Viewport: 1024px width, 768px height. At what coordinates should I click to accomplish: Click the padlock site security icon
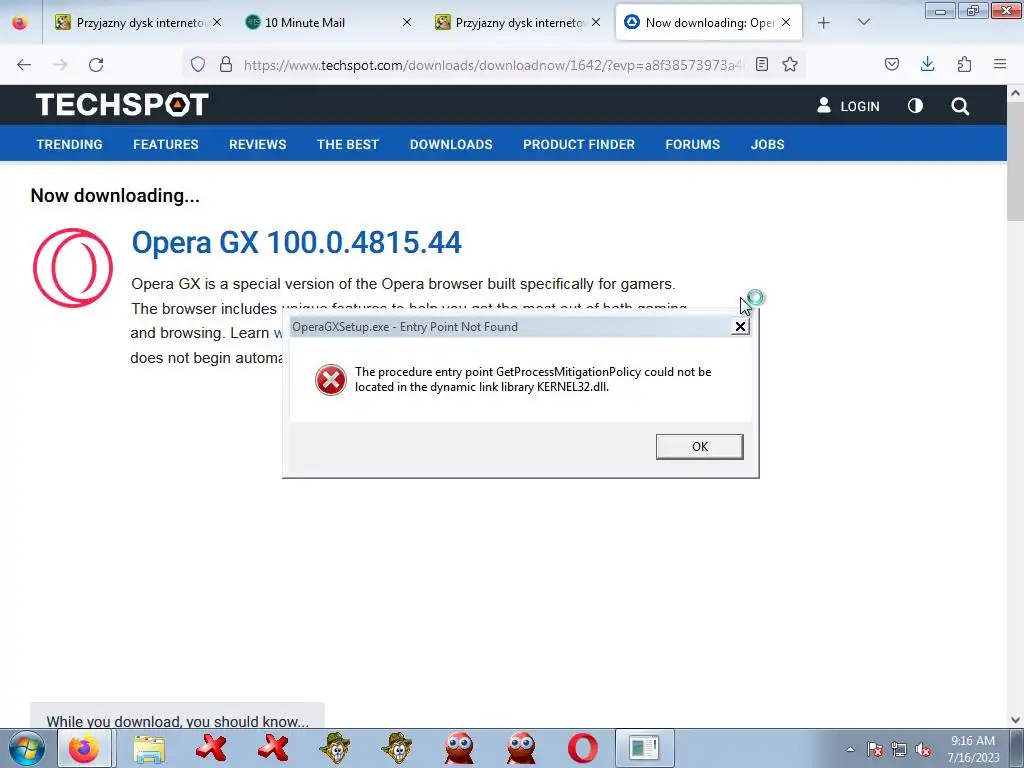(226, 64)
